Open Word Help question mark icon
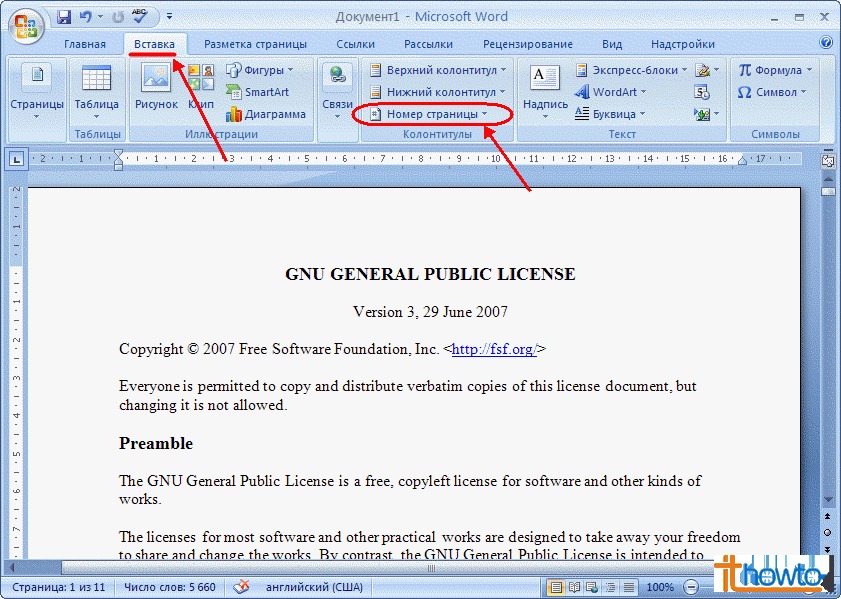The height and width of the screenshot is (599, 841). point(827,42)
